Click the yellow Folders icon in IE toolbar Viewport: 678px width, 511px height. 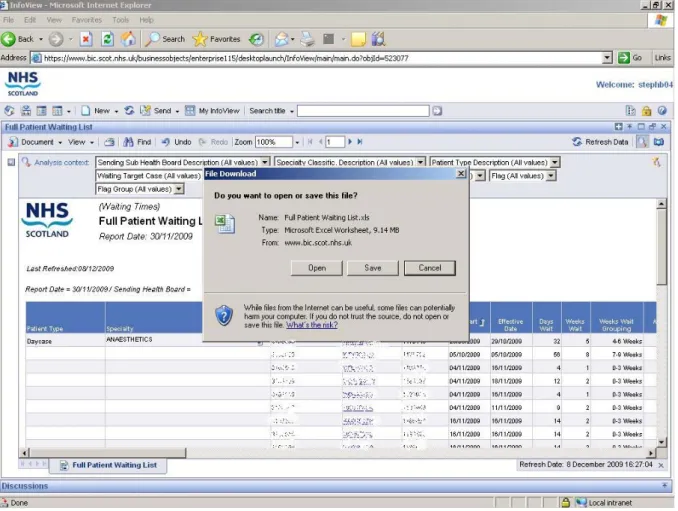click(358, 39)
